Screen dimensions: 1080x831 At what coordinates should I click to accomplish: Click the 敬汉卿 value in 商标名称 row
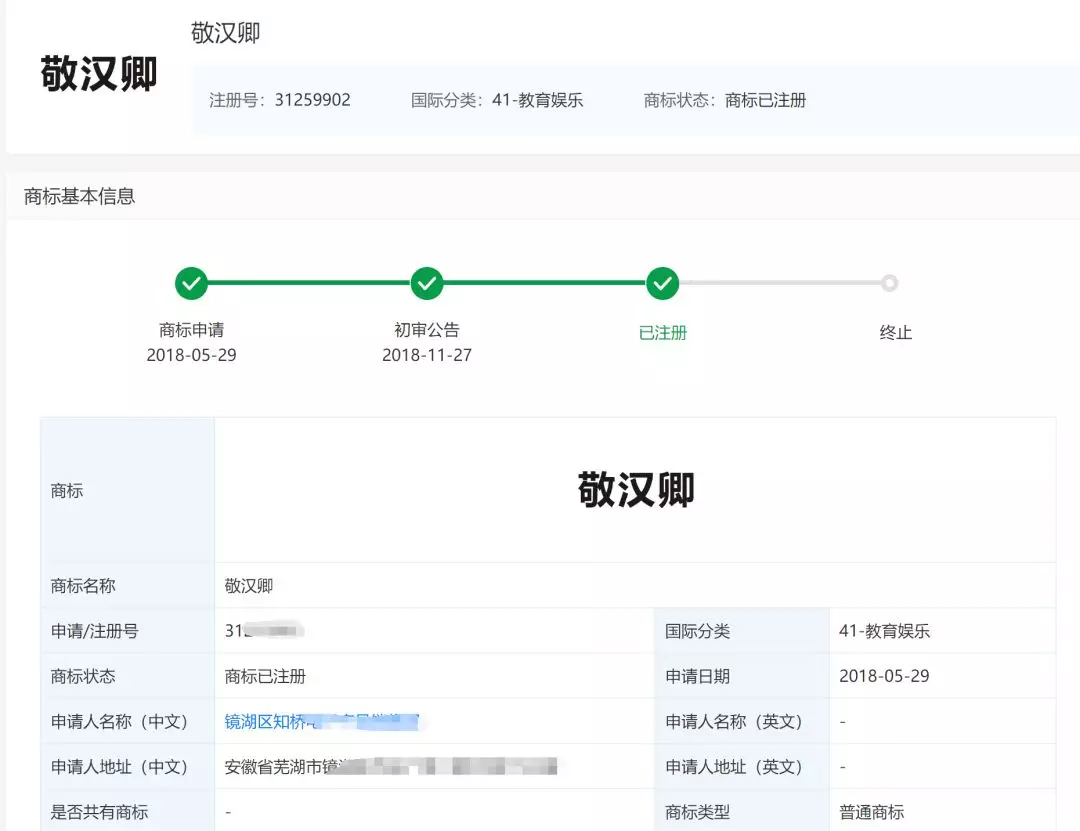click(249, 586)
